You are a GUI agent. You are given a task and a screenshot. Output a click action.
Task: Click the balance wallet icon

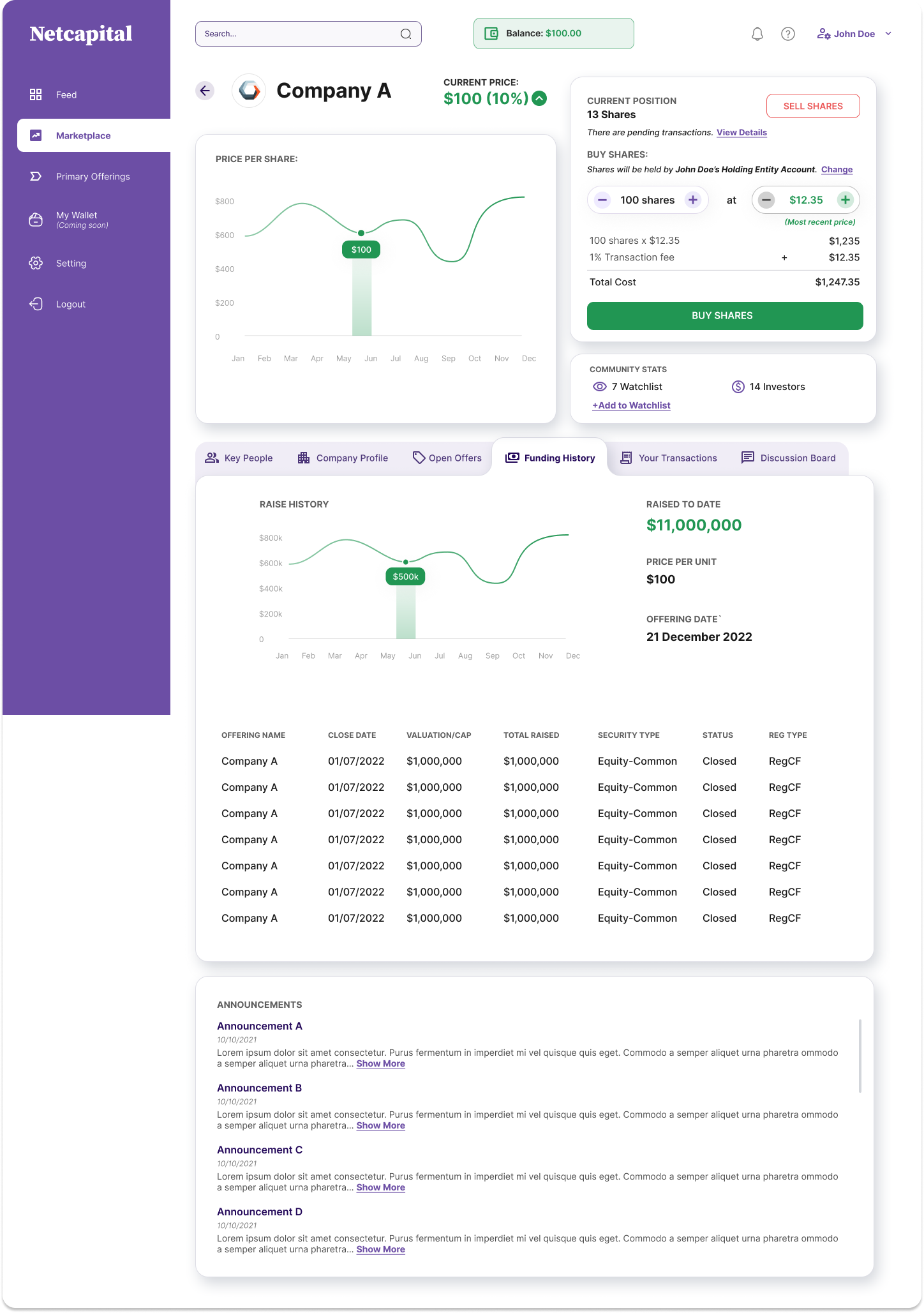pos(491,33)
